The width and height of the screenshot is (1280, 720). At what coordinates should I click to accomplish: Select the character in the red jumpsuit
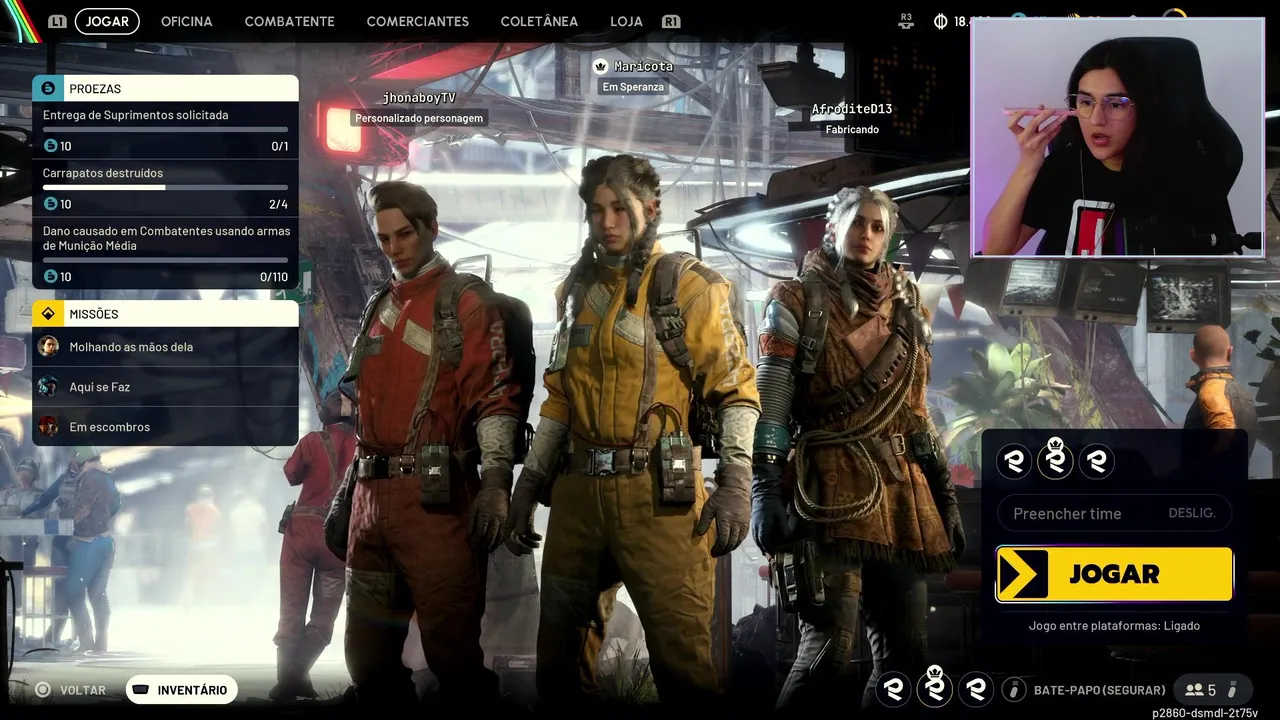[430, 440]
